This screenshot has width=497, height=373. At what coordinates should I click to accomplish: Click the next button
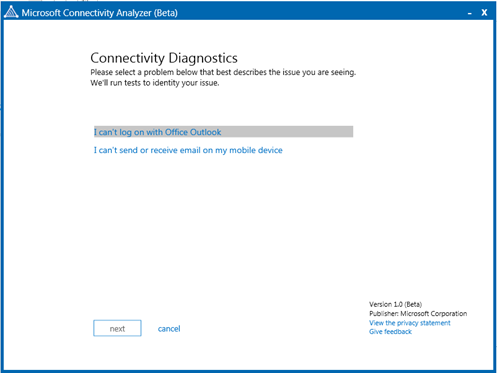tap(117, 328)
